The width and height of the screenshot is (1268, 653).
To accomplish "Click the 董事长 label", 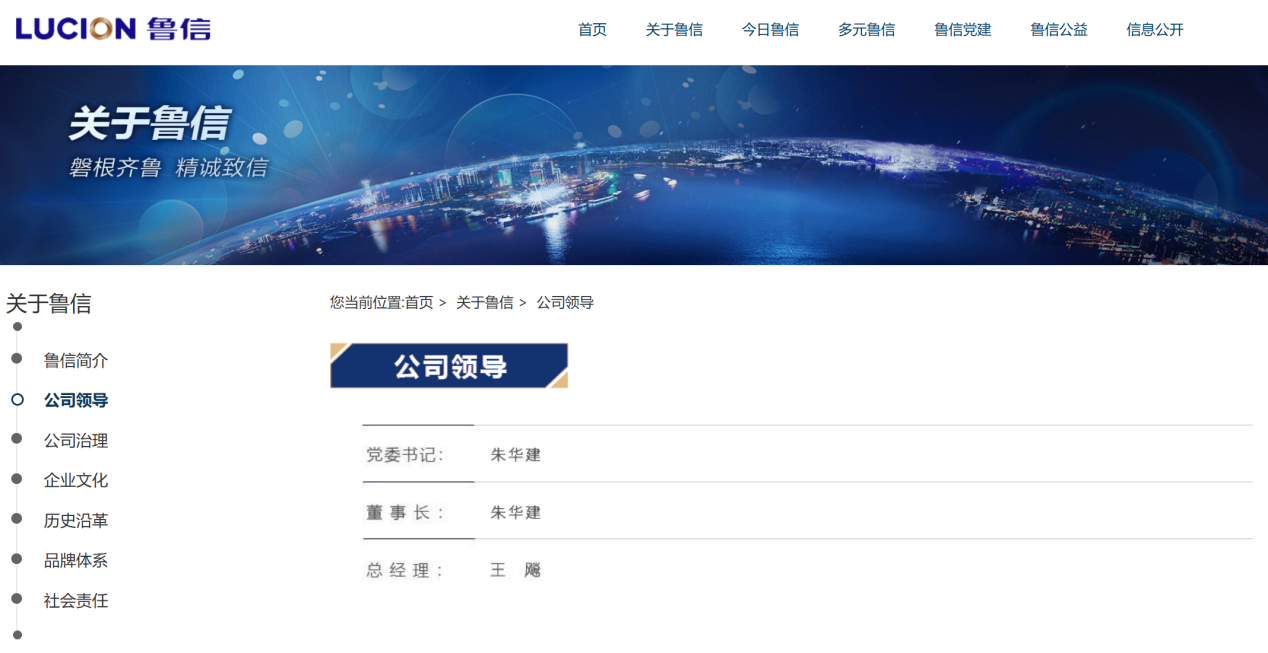I will (x=405, y=512).
